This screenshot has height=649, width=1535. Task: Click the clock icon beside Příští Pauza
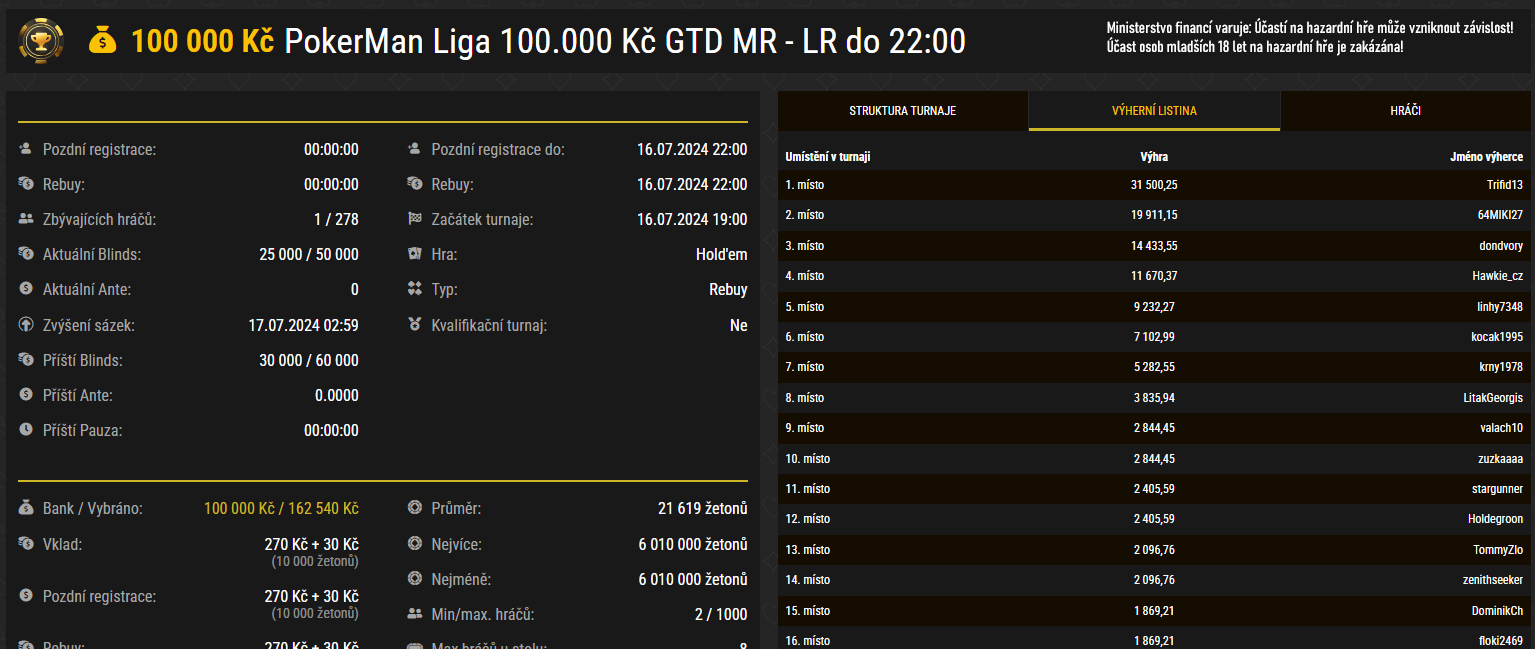pyautogui.click(x=22, y=430)
